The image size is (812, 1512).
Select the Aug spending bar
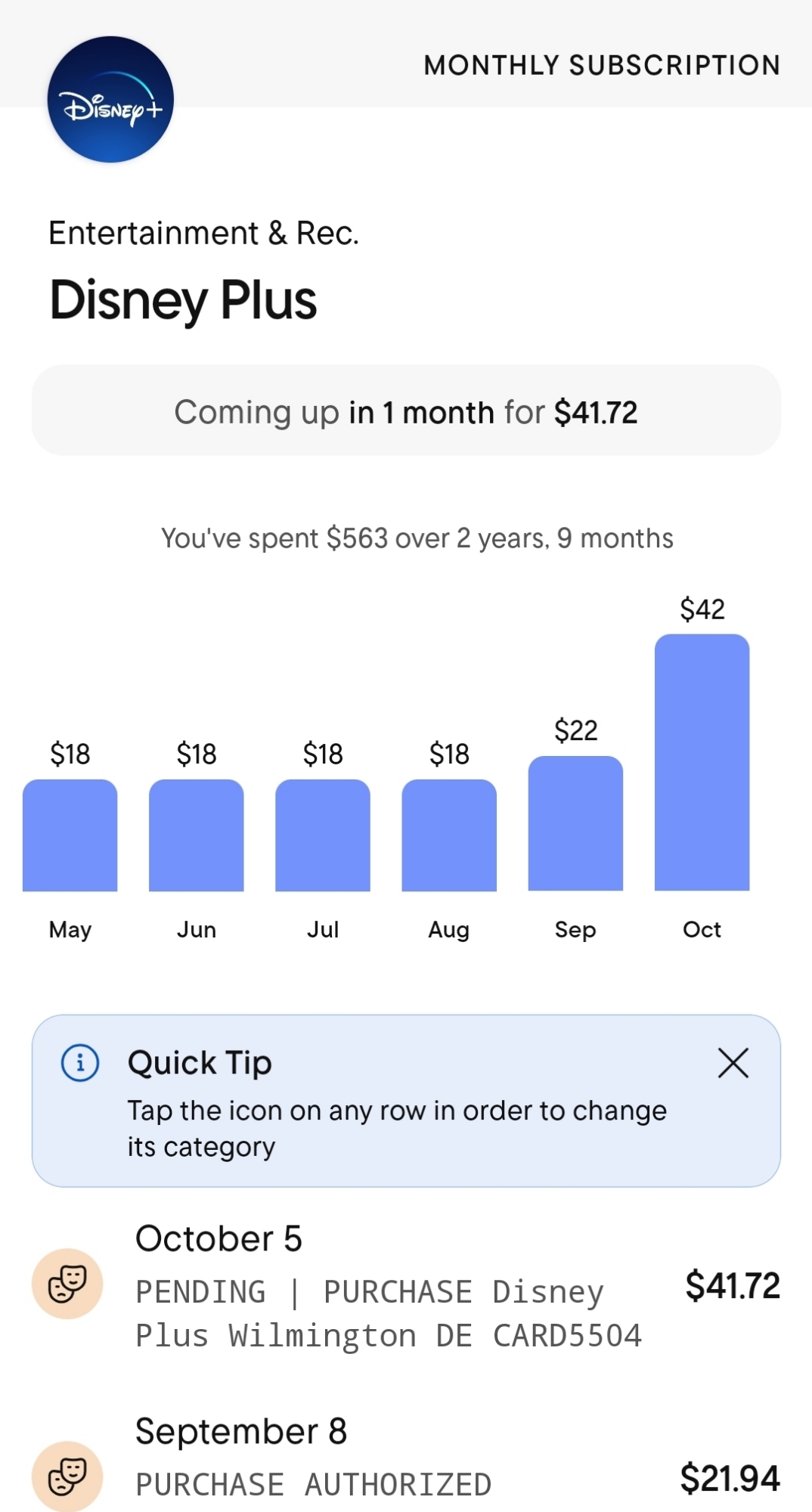tap(449, 835)
